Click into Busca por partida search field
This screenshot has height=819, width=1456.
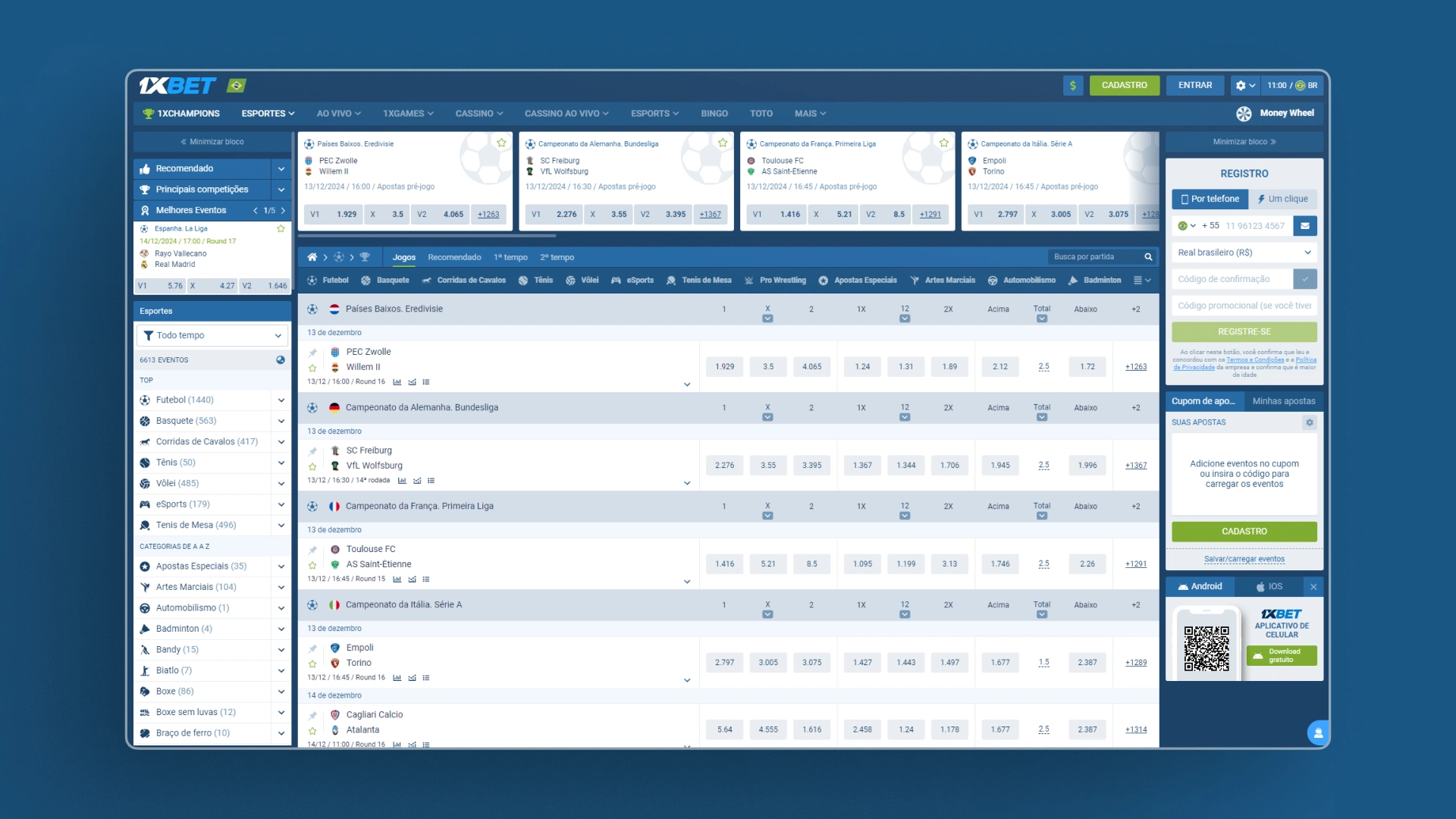click(1095, 257)
